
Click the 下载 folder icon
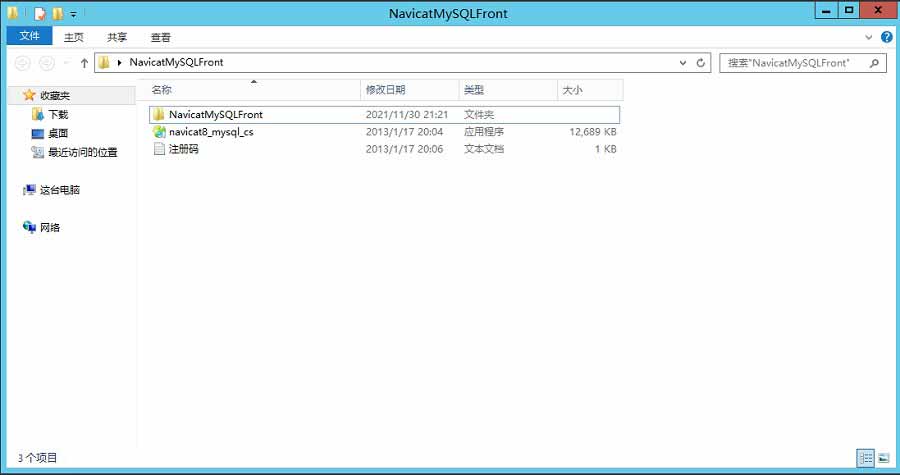coord(38,114)
